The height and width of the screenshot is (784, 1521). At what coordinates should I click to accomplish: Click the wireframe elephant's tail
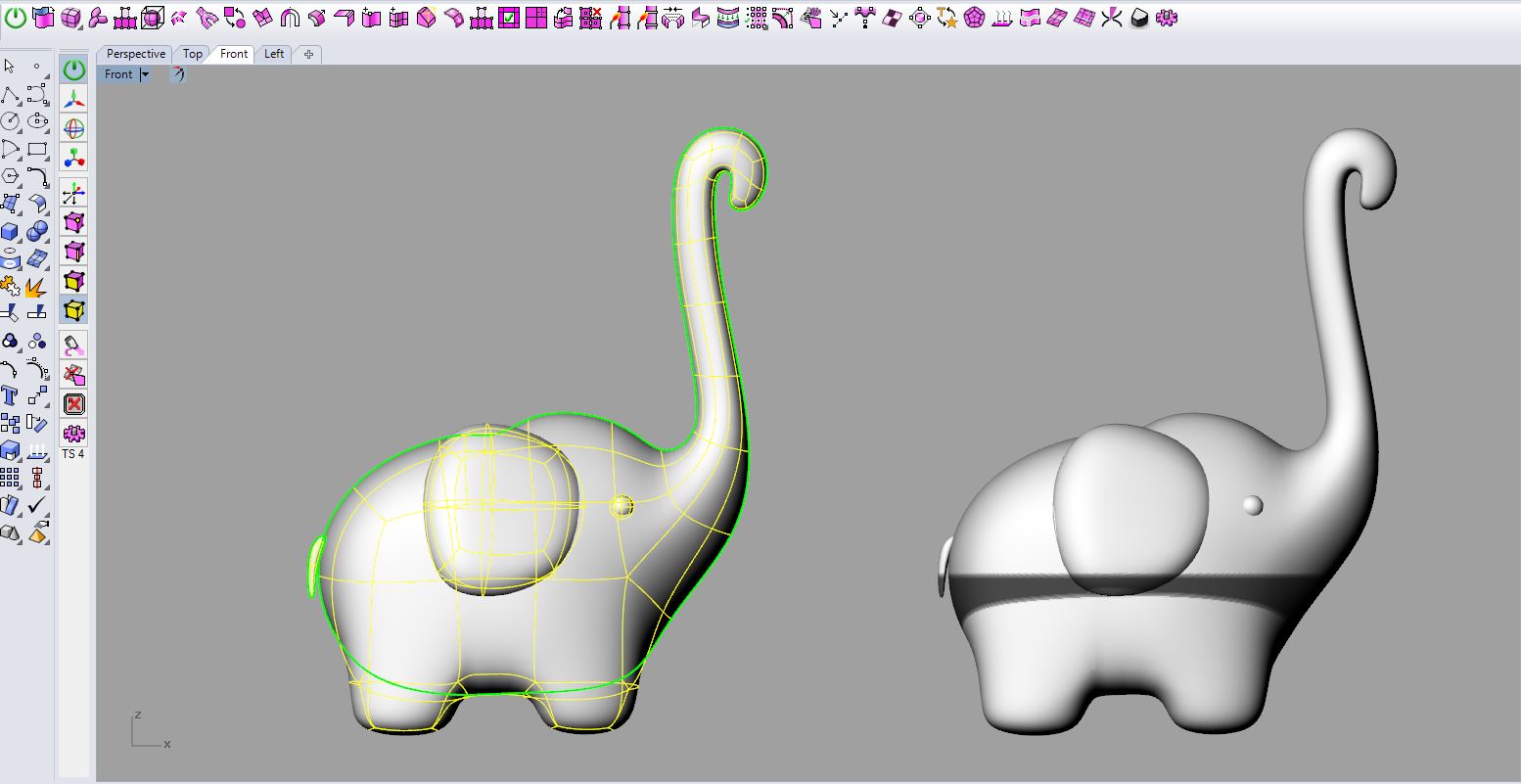click(x=312, y=567)
